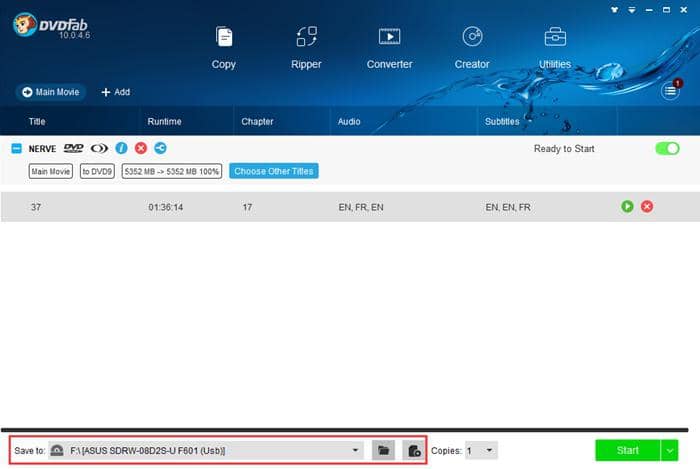Screen dimensions: 700x469
Task: Toggle the NERVE task on/off switch
Action: coord(667,149)
